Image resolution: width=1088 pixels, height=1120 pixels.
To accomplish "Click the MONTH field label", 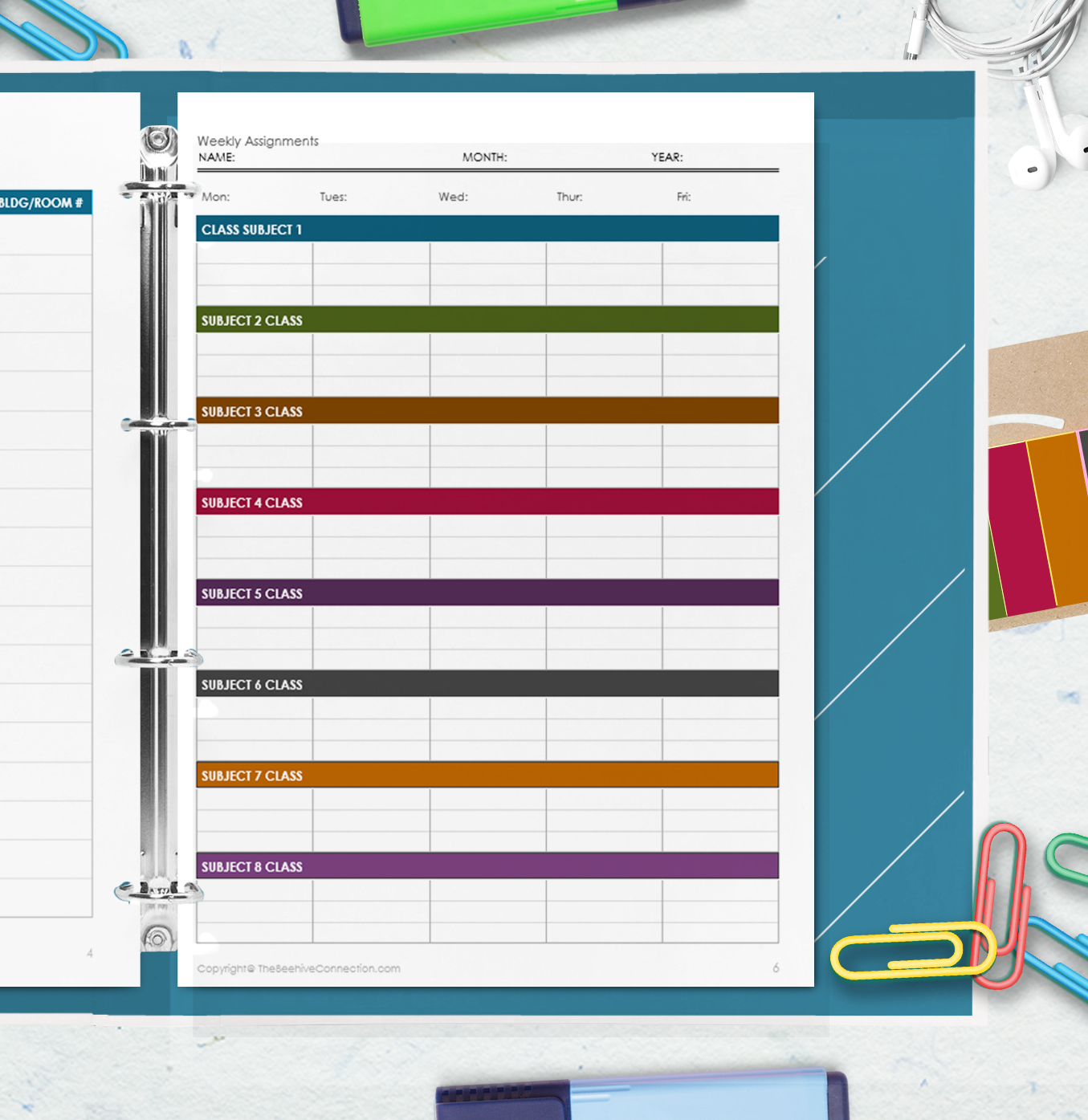I will coord(484,157).
